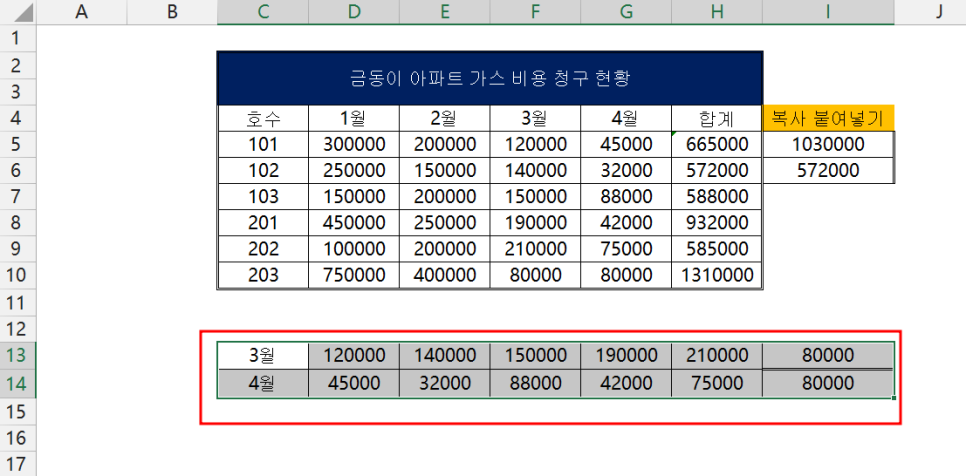Click 210000 in row 13
This screenshot has height=476, width=966.
(x=717, y=355)
